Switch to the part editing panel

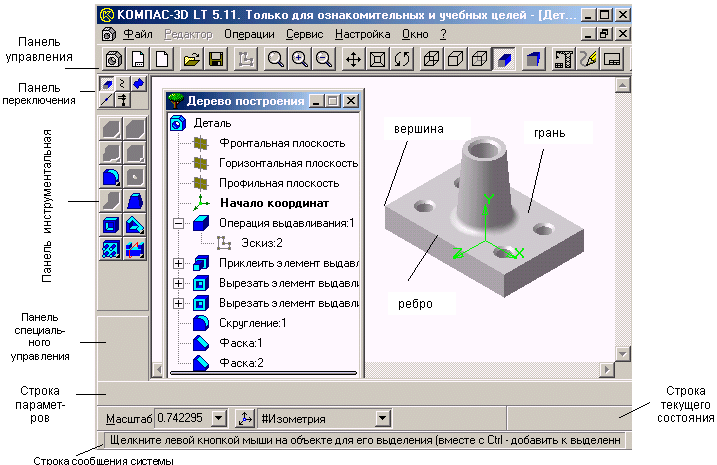click(107, 84)
